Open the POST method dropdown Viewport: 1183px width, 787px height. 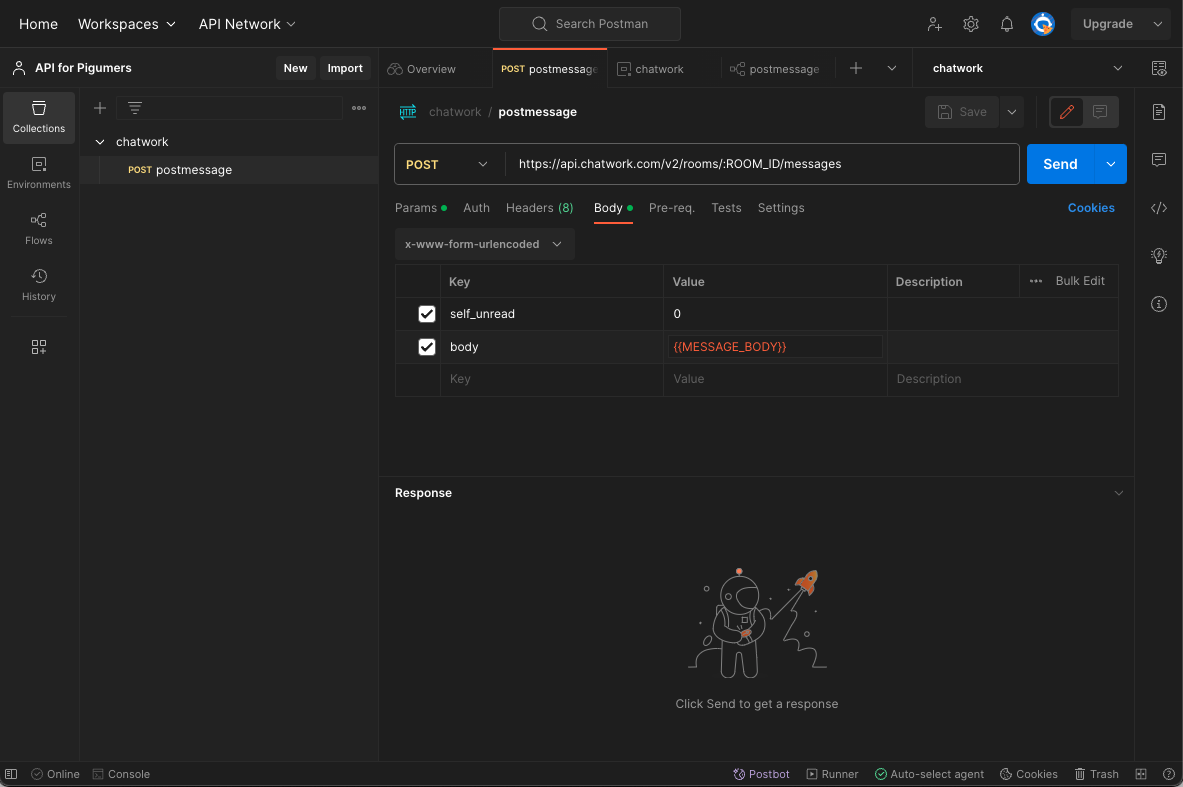pyautogui.click(x=447, y=164)
